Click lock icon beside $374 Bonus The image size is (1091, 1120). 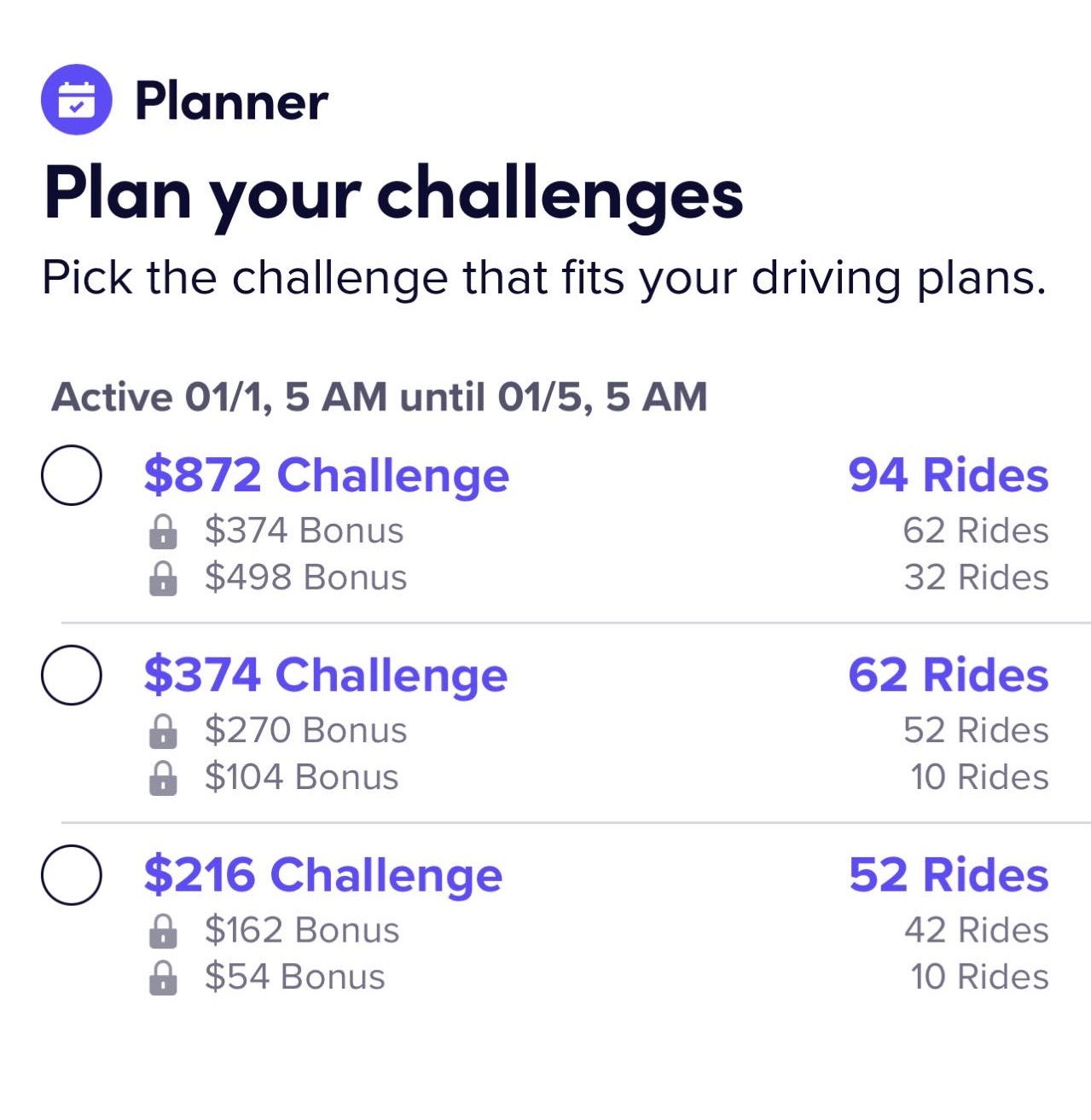(163, 531)
